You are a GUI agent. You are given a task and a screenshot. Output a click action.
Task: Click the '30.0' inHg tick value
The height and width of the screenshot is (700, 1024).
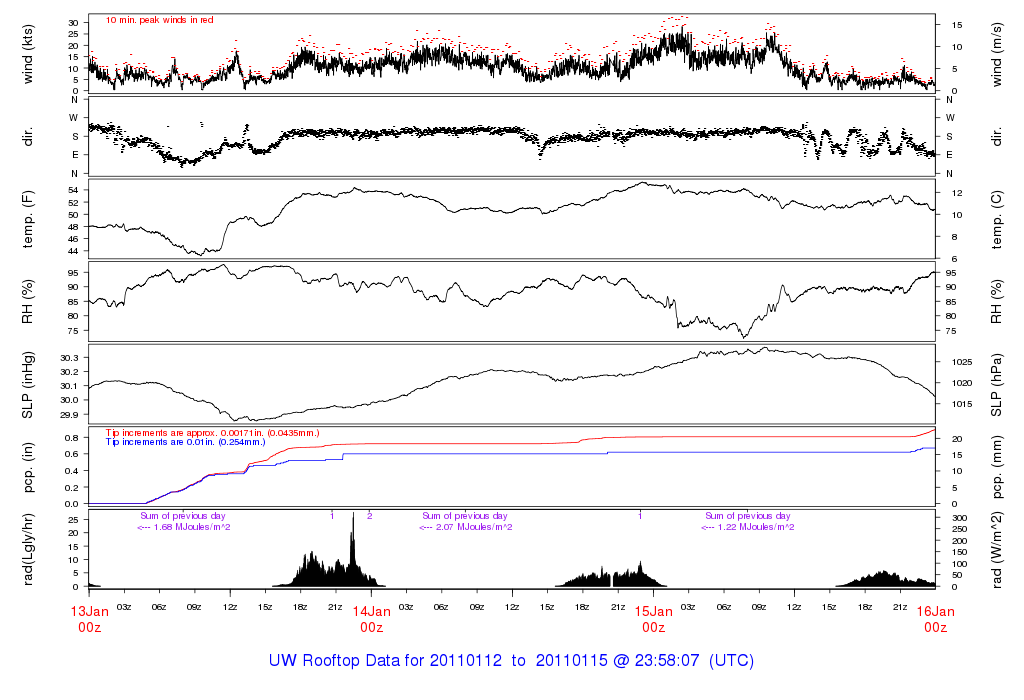tap(70, 400)
